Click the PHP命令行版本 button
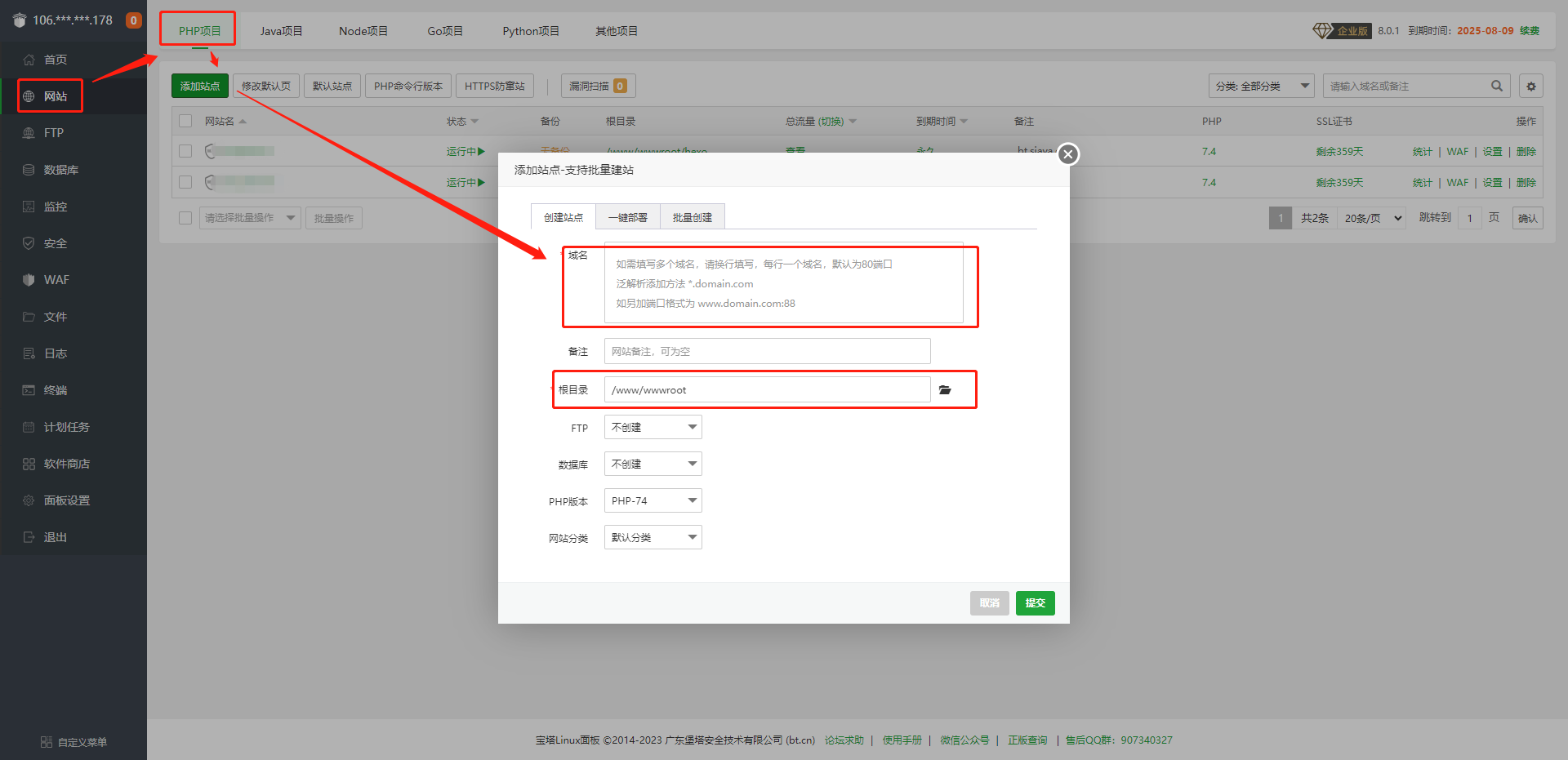Screen dimensions: 1568x760 [x=408, y=86]
